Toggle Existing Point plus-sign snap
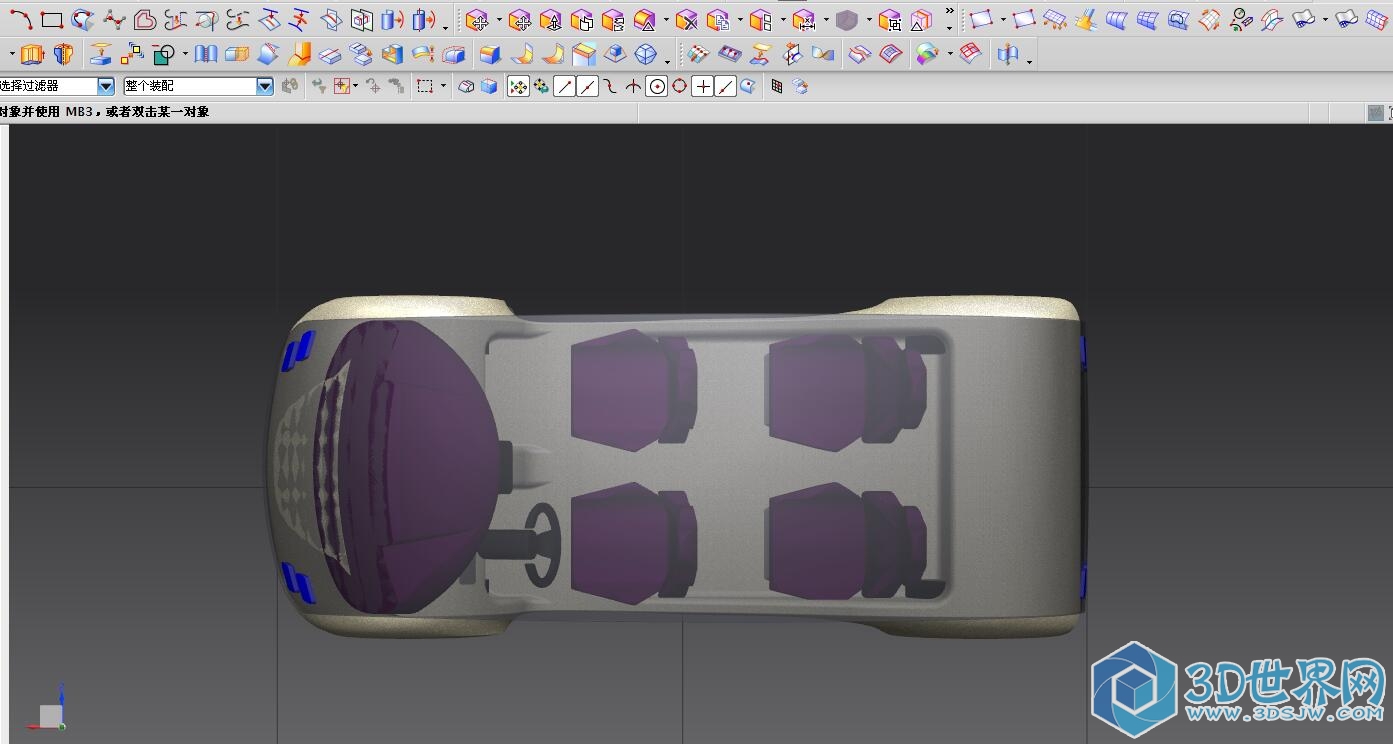 [x=703, y=87]
